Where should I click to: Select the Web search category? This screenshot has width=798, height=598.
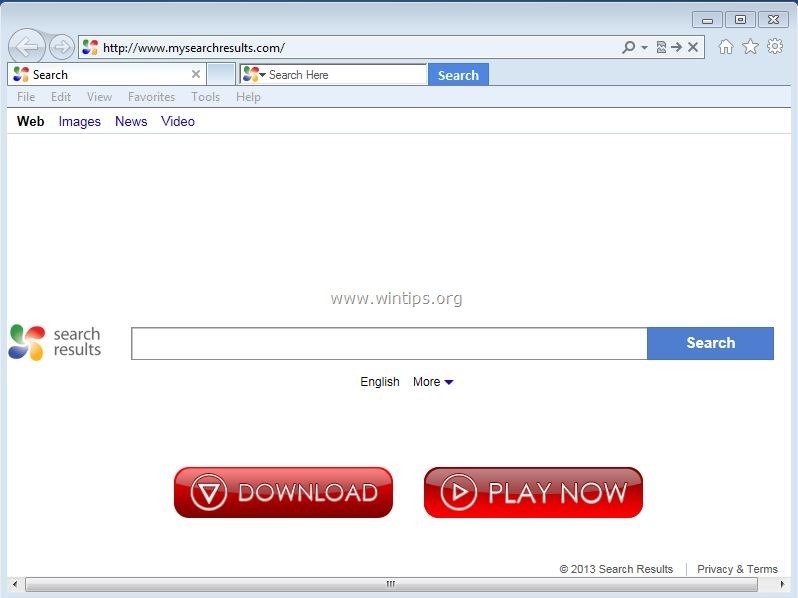tap(31, 121)
